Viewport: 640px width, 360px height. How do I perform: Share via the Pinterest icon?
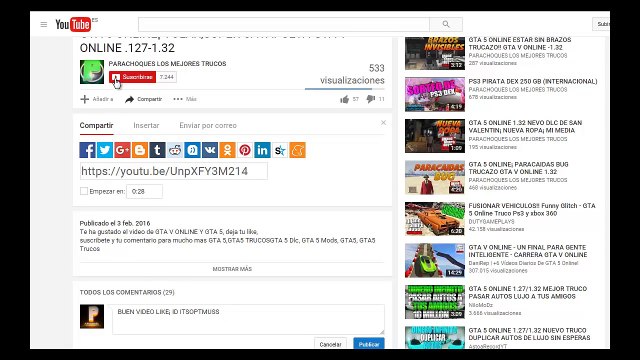[245, 150]
